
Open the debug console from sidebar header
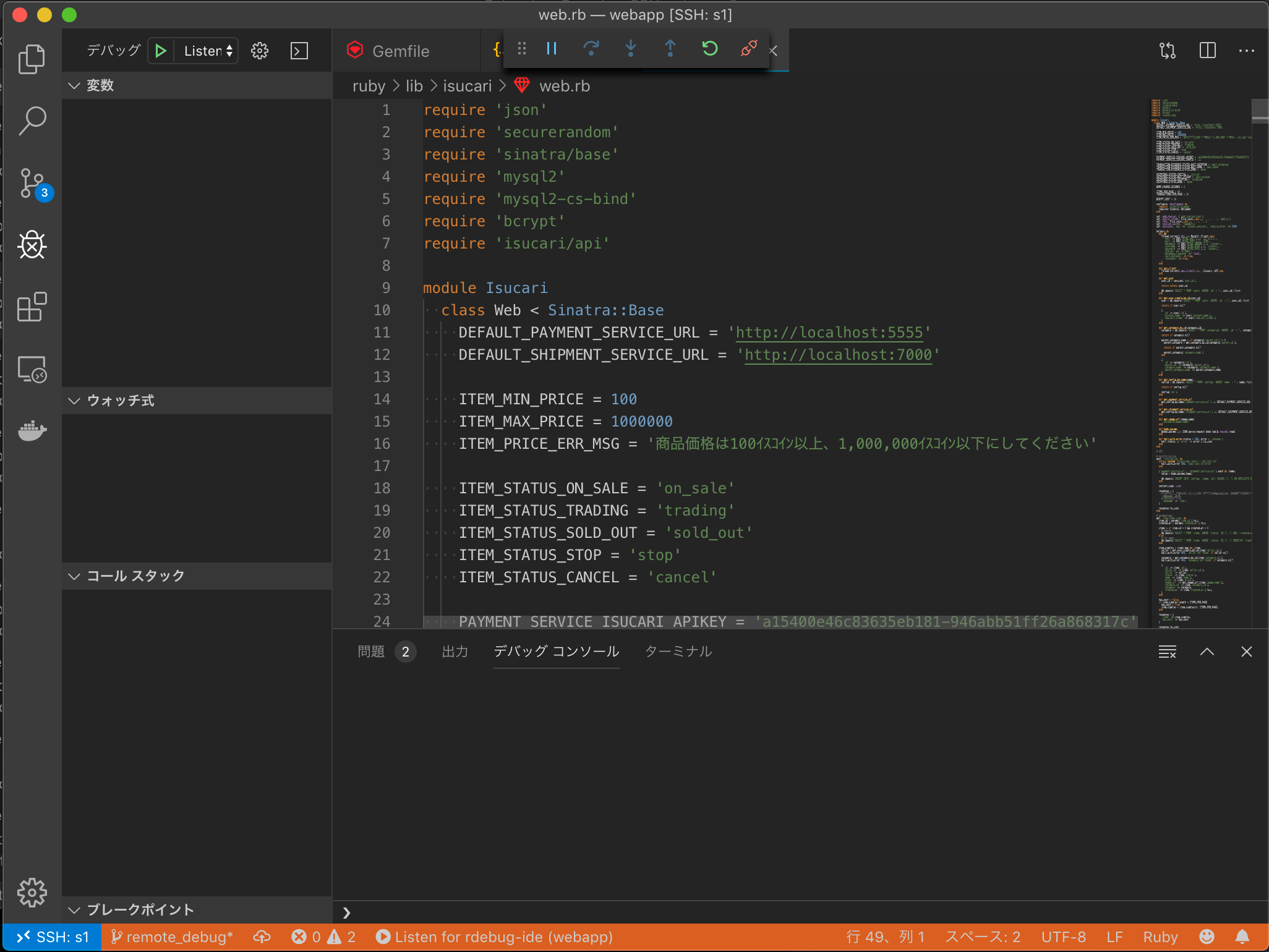299,51
